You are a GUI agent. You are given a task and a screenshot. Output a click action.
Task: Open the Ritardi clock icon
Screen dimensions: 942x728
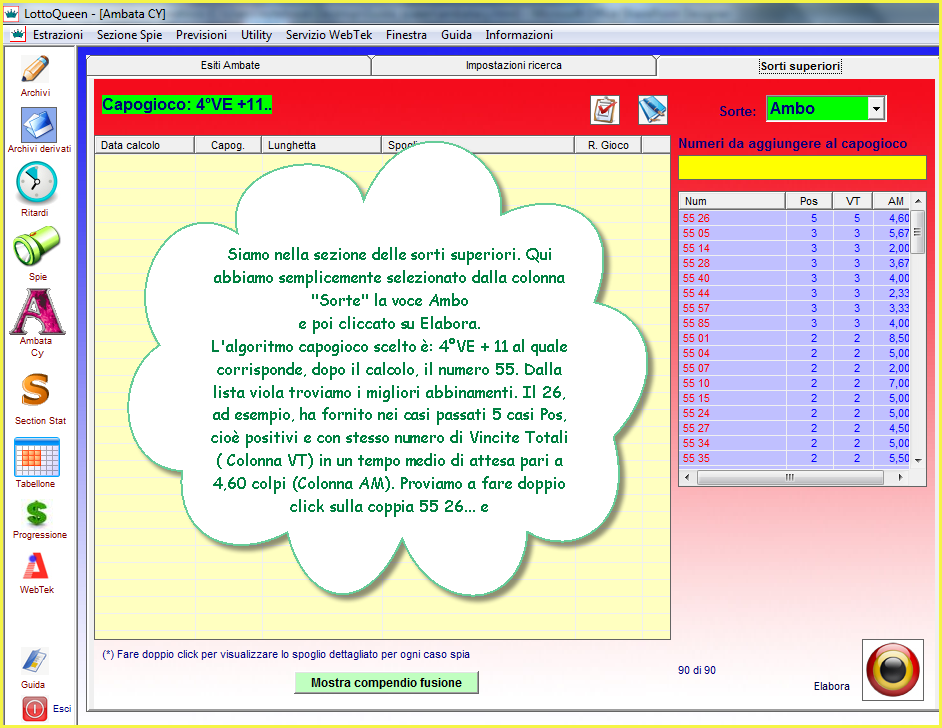coord(36,183)
